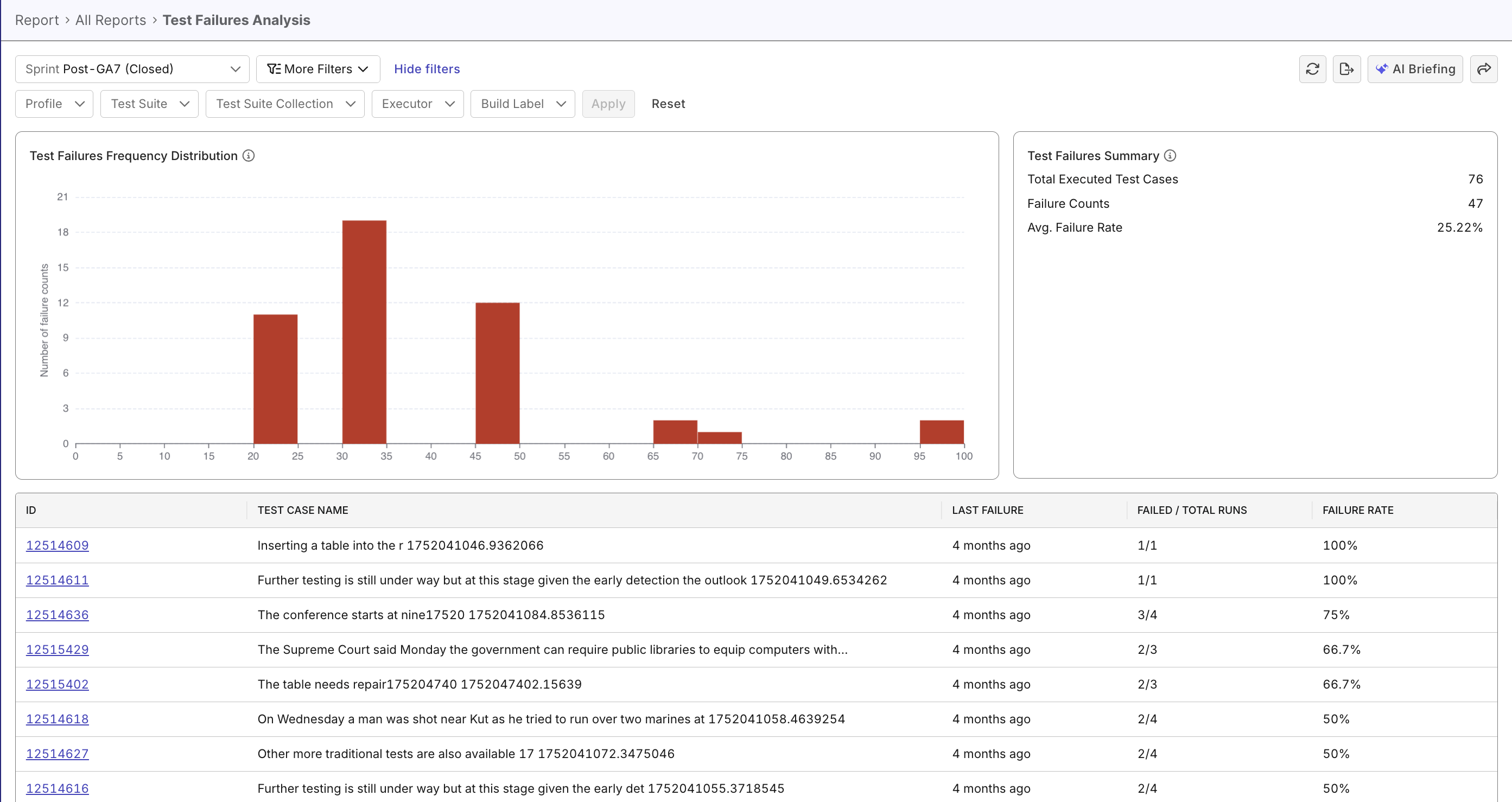Click the filter icon in More Filters

click(x=274, y=69)
